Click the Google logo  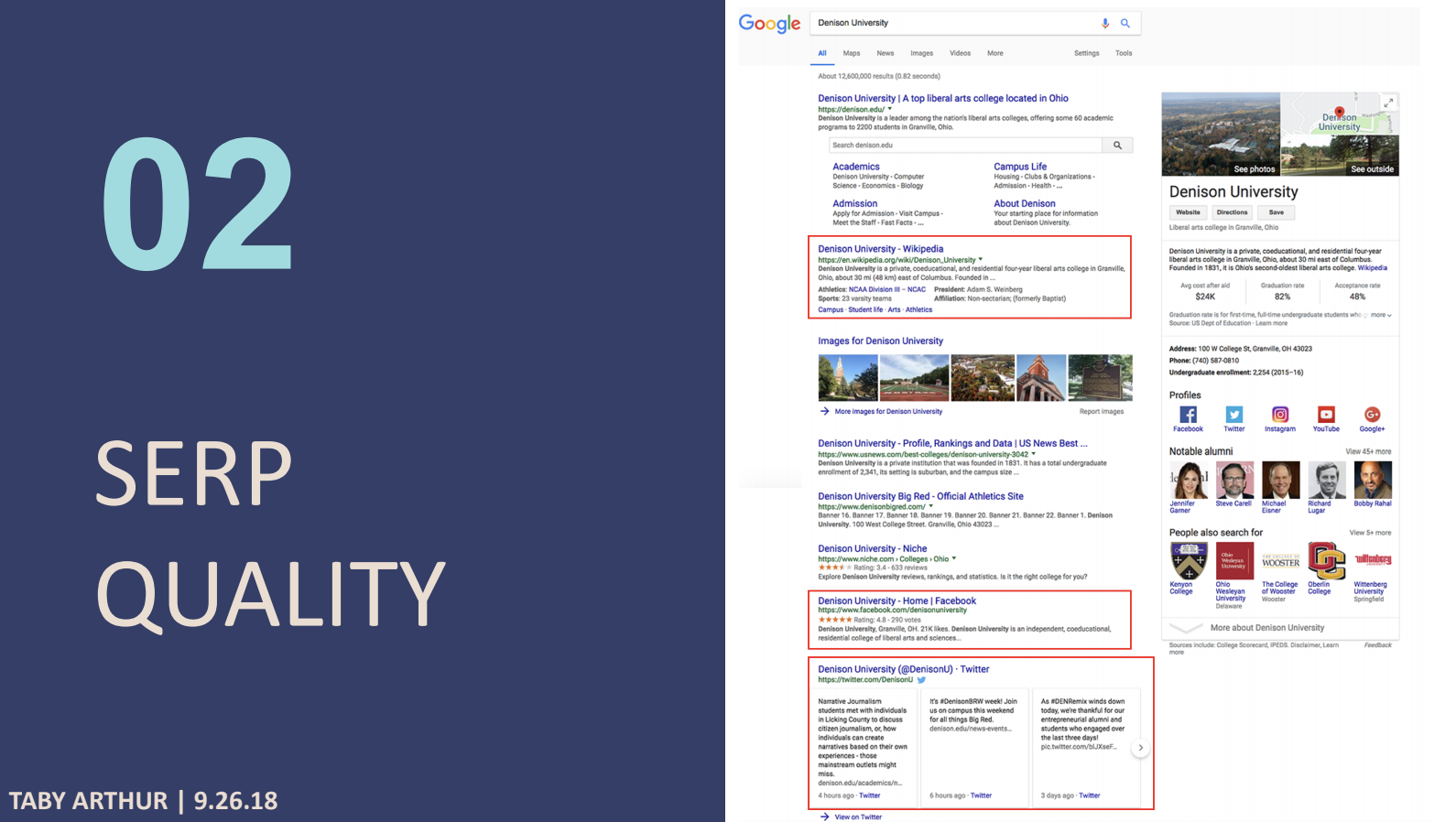click(x=769, y=24)
